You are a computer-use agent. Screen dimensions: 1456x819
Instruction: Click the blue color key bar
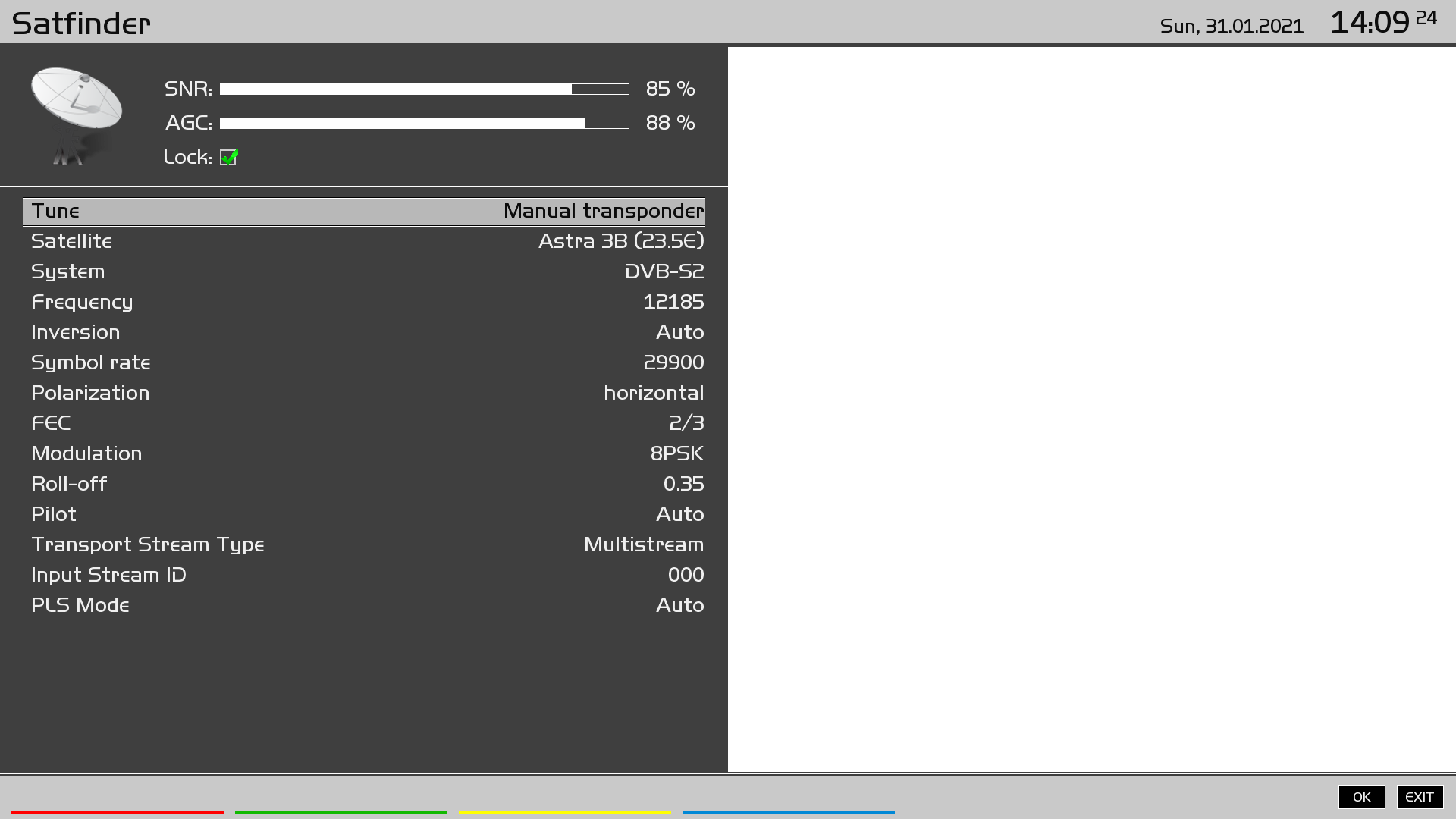pos(789,812)
